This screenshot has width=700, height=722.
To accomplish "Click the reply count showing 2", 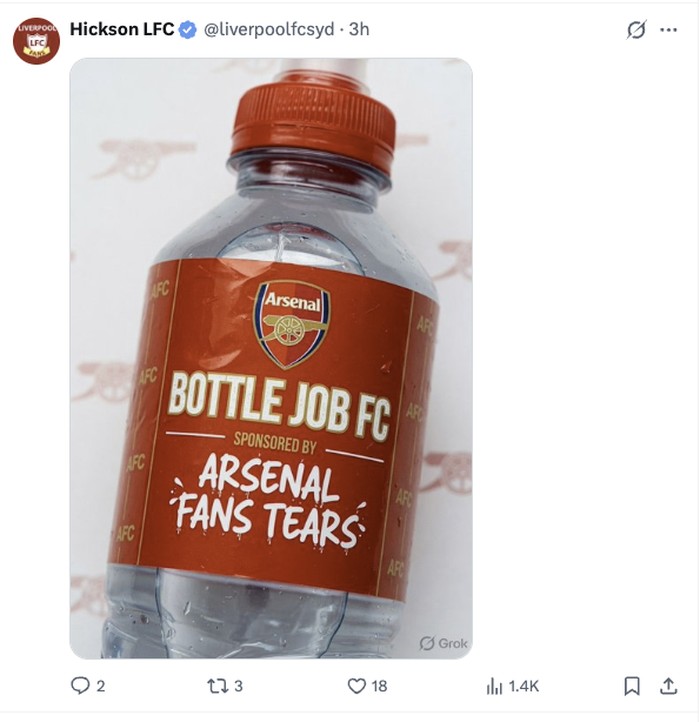I will point(100,686).
